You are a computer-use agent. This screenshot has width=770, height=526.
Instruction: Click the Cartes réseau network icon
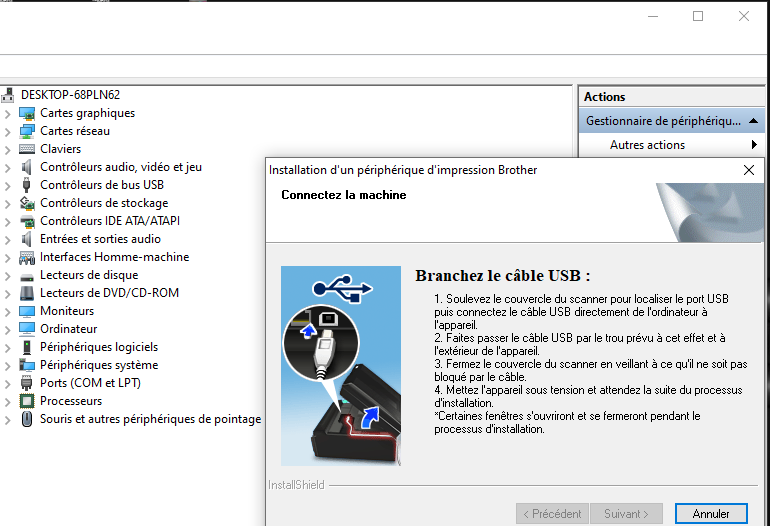point(27,131)
